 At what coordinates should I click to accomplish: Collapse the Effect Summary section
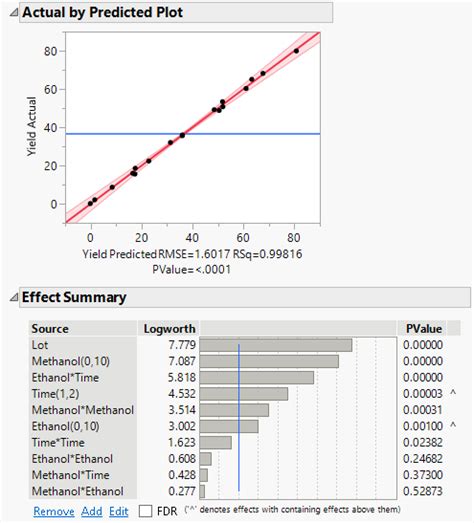click(14, 297)
